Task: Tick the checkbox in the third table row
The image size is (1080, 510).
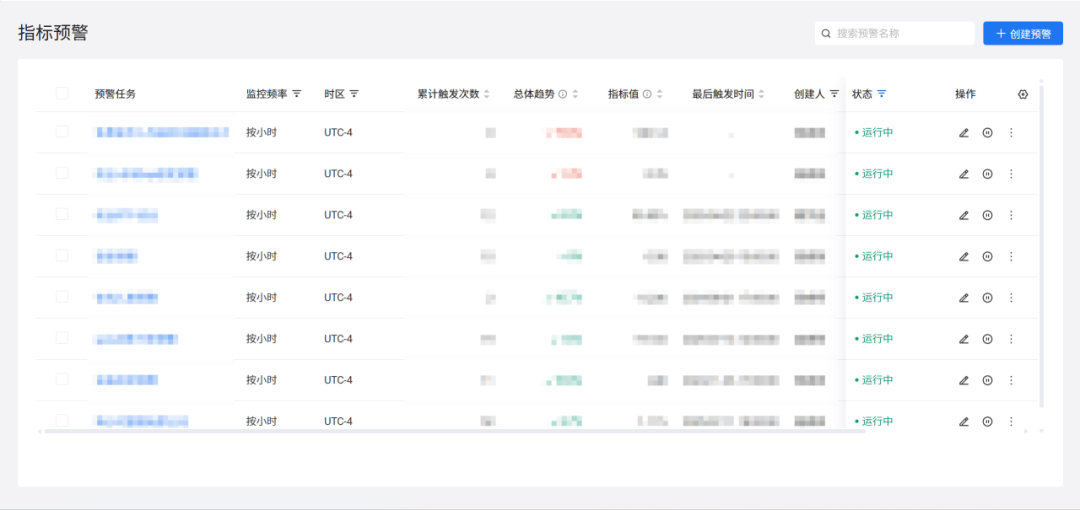Action: (62, 214)
